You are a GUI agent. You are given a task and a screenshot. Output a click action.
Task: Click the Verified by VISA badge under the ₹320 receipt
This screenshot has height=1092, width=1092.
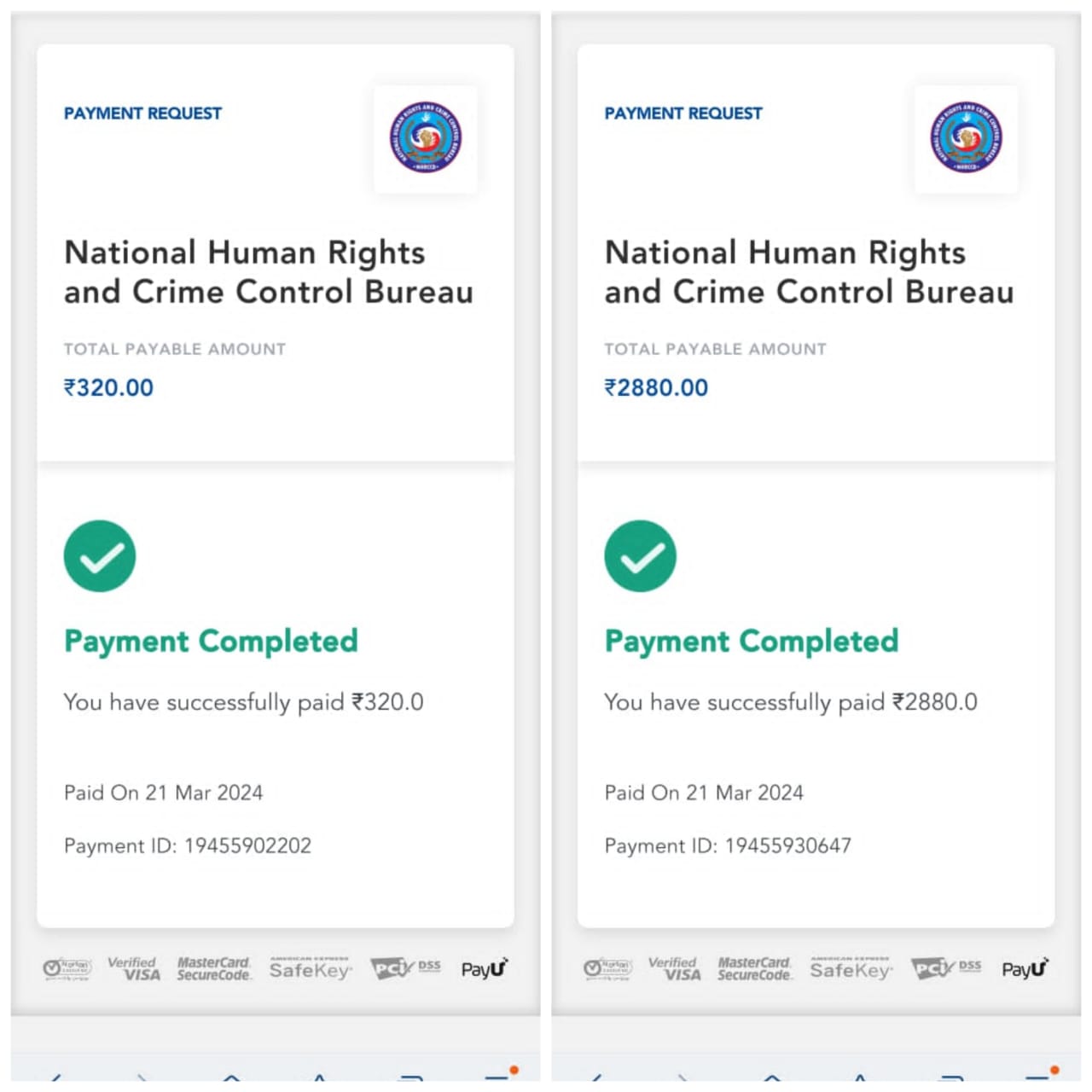click(x=135, y=968)
